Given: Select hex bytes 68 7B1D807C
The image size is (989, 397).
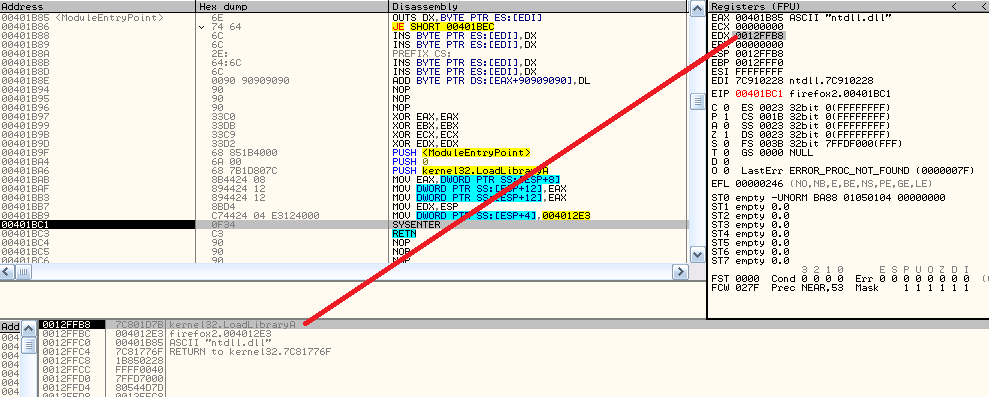Looking at the screenshot, I should tap(243, 170).
